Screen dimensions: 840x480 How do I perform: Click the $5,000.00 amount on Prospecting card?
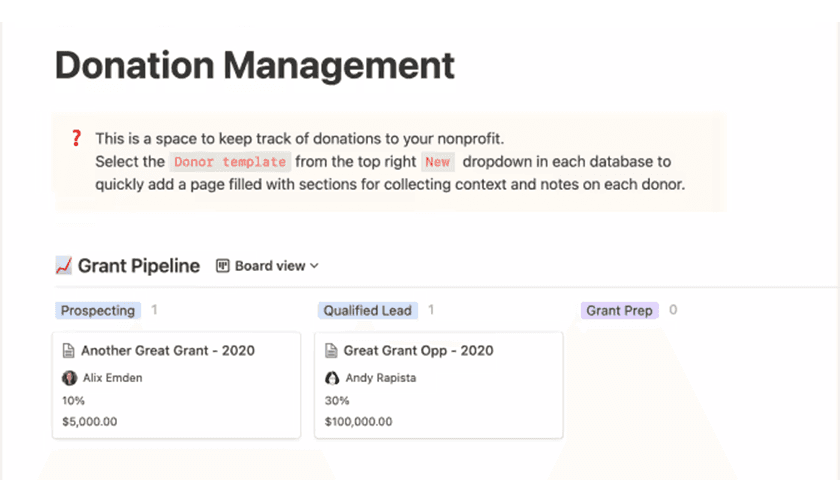coord(89,421)
